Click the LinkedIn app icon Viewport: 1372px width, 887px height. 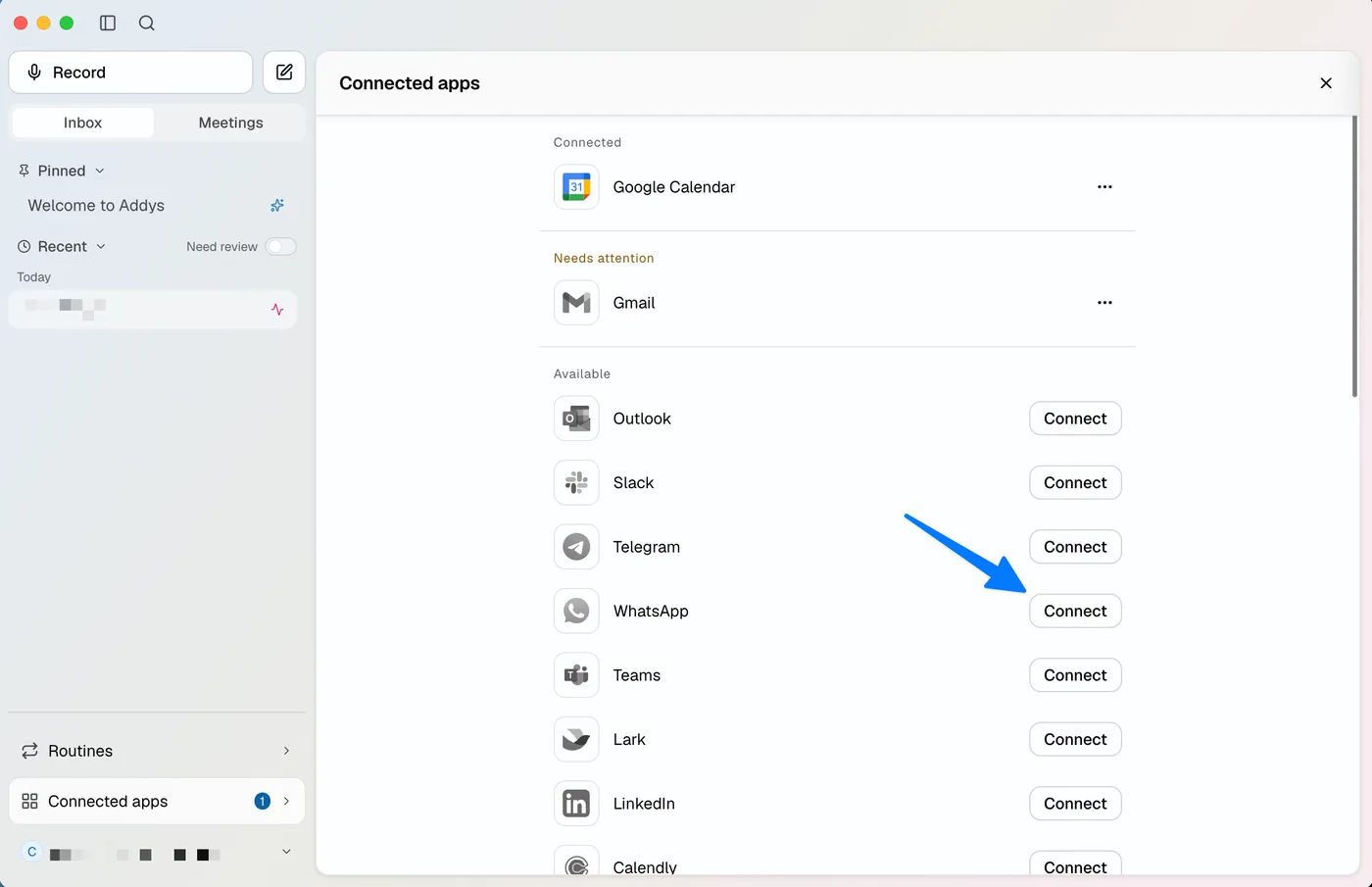pyautogui.click(x=576, y=804)
